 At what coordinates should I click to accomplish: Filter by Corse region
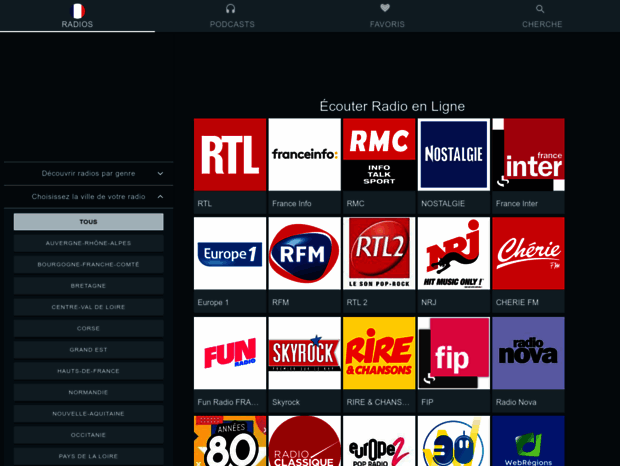pos(88,328)
